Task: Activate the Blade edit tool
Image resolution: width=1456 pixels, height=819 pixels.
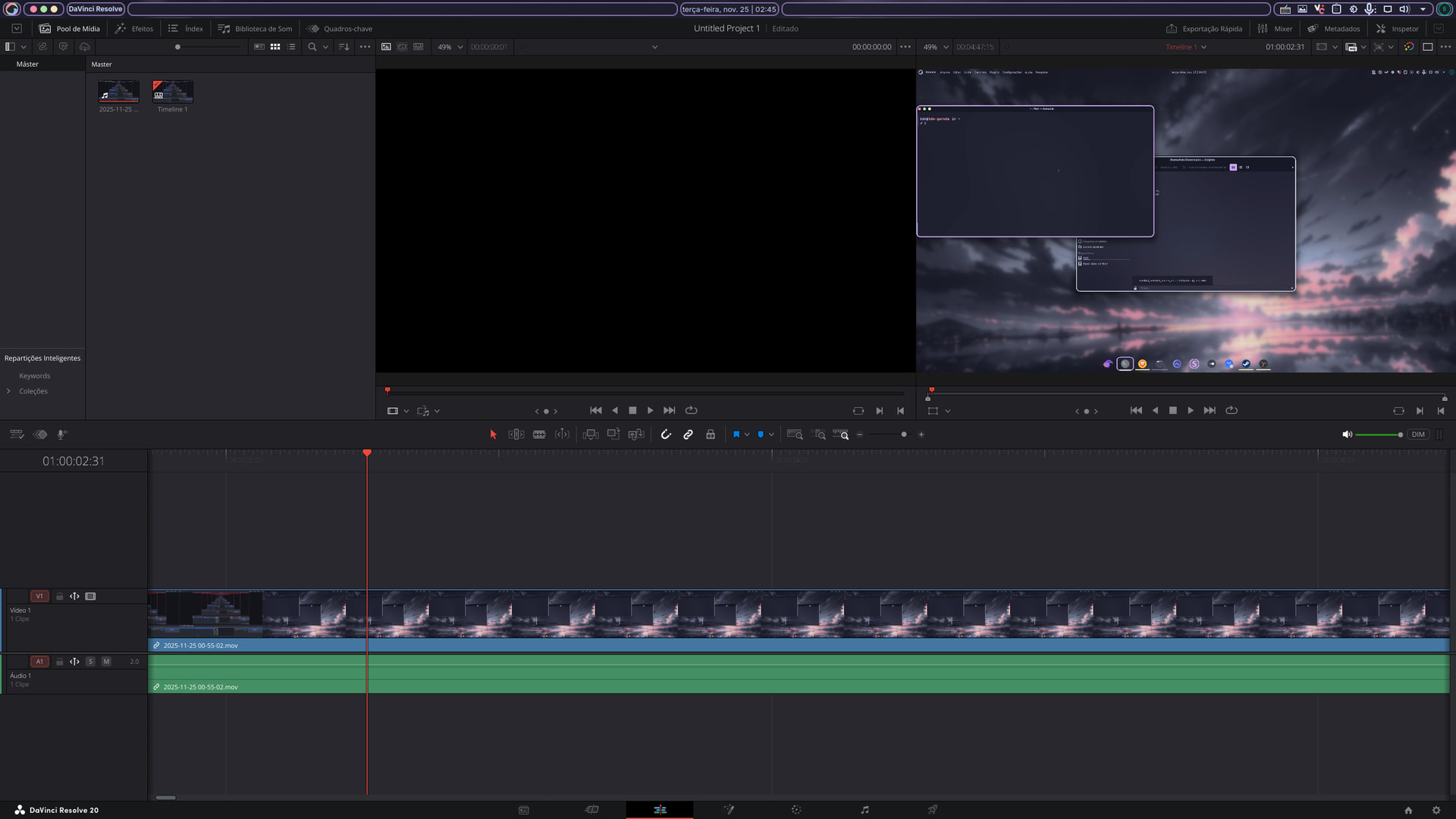Action: coord(539,435)
